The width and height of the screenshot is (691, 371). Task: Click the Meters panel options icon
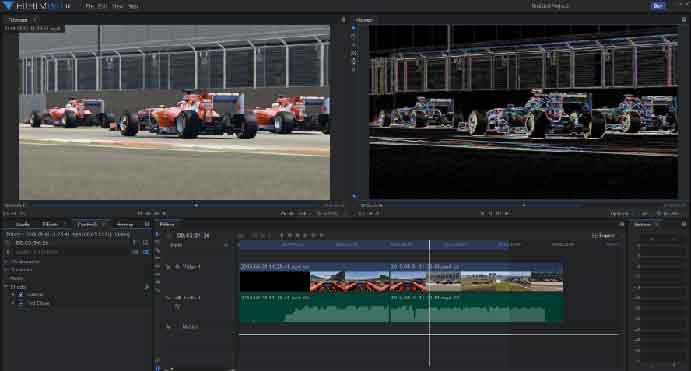pos(684,224)
